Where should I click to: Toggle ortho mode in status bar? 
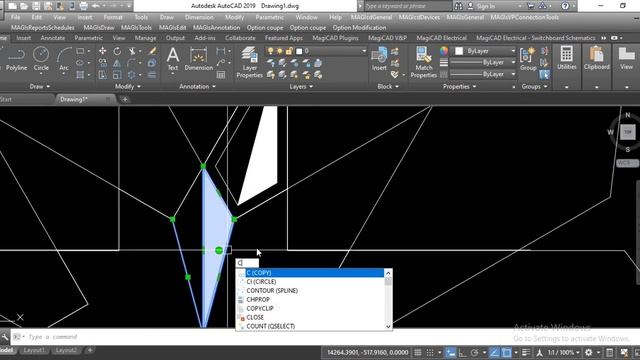point(462,353)
